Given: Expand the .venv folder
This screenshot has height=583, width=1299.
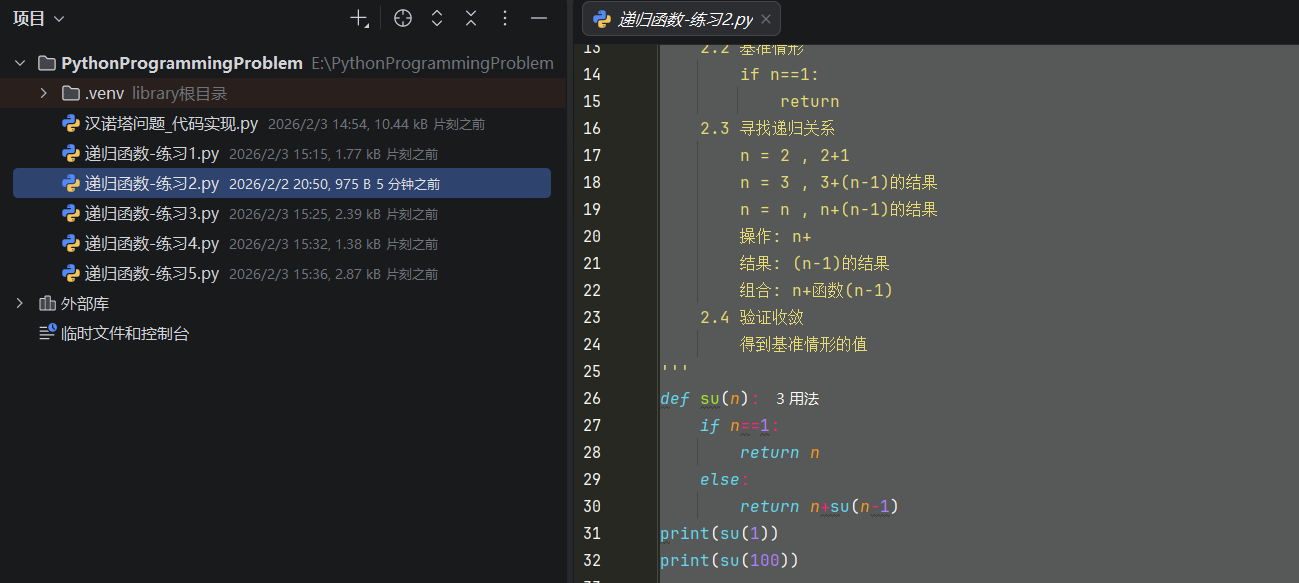Looking at the screenshot, I should [44, 93].
